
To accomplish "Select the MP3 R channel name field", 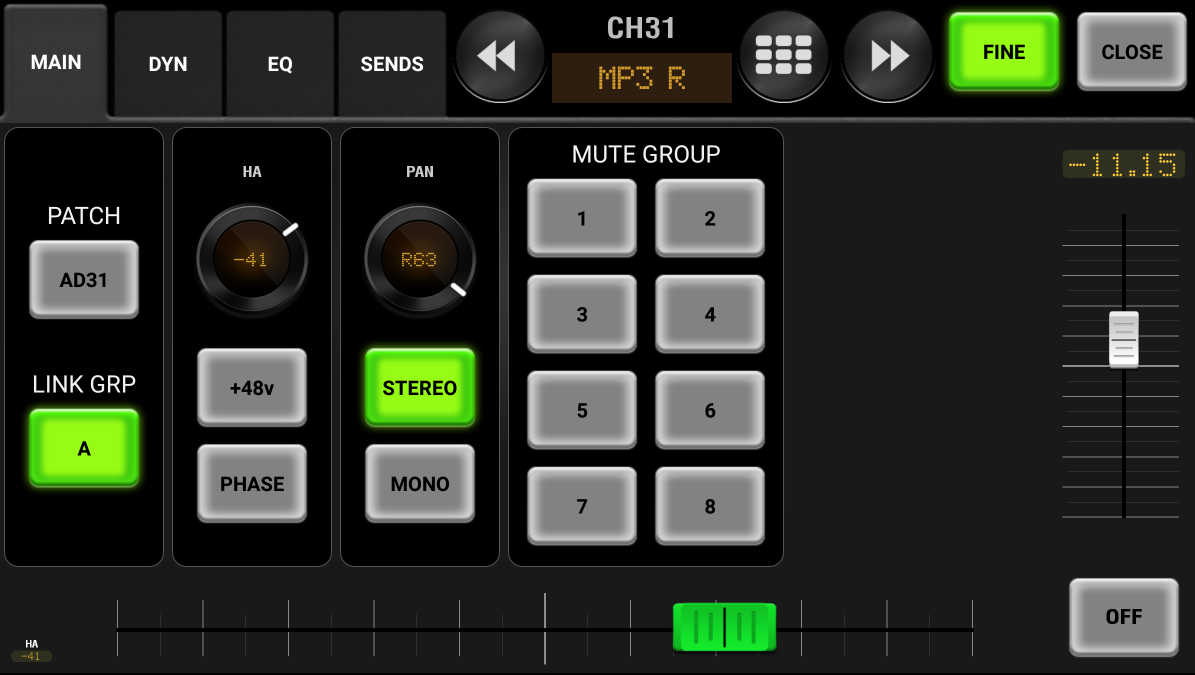I will [x=642, y=78].
